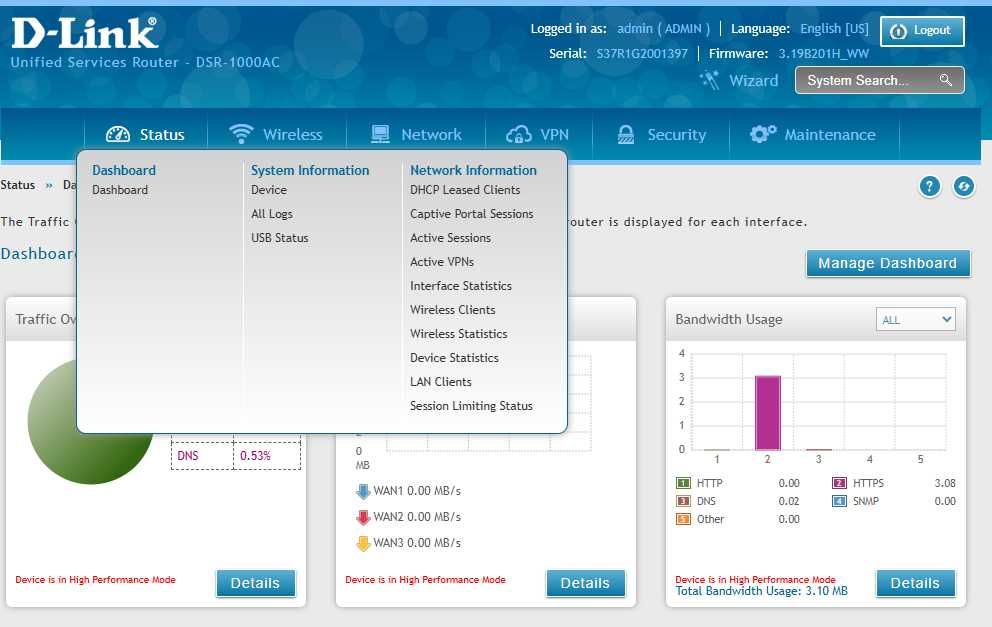Click the Wireless wifi icon
The image size is (992, 627).
[x=241, y=134]
